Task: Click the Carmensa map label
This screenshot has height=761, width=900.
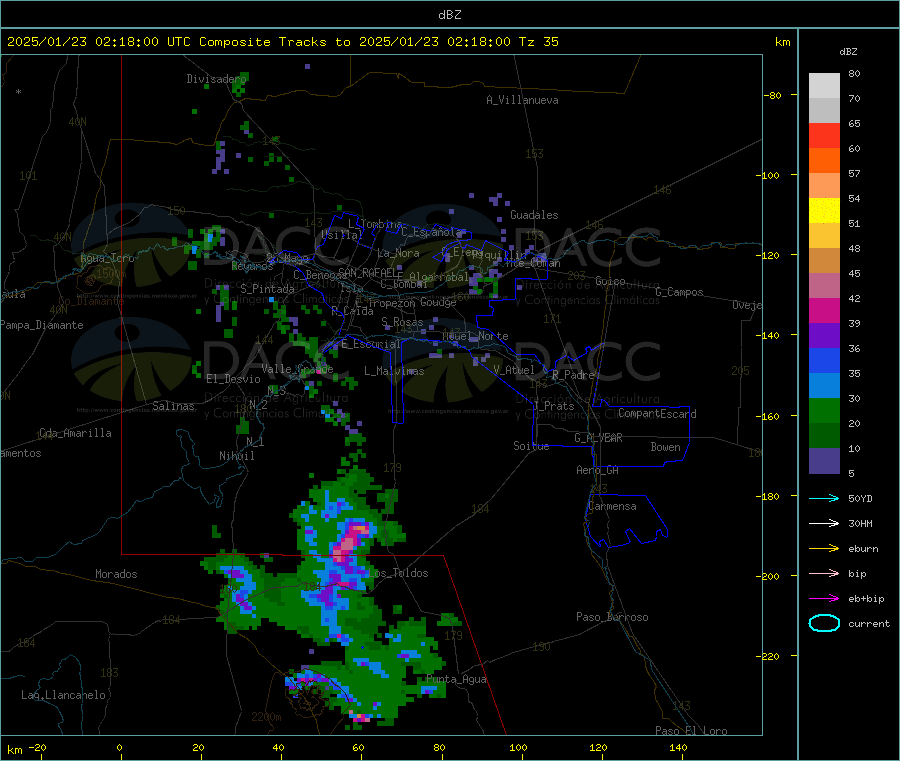Action: pyautogui.click(x=612, y=506)
